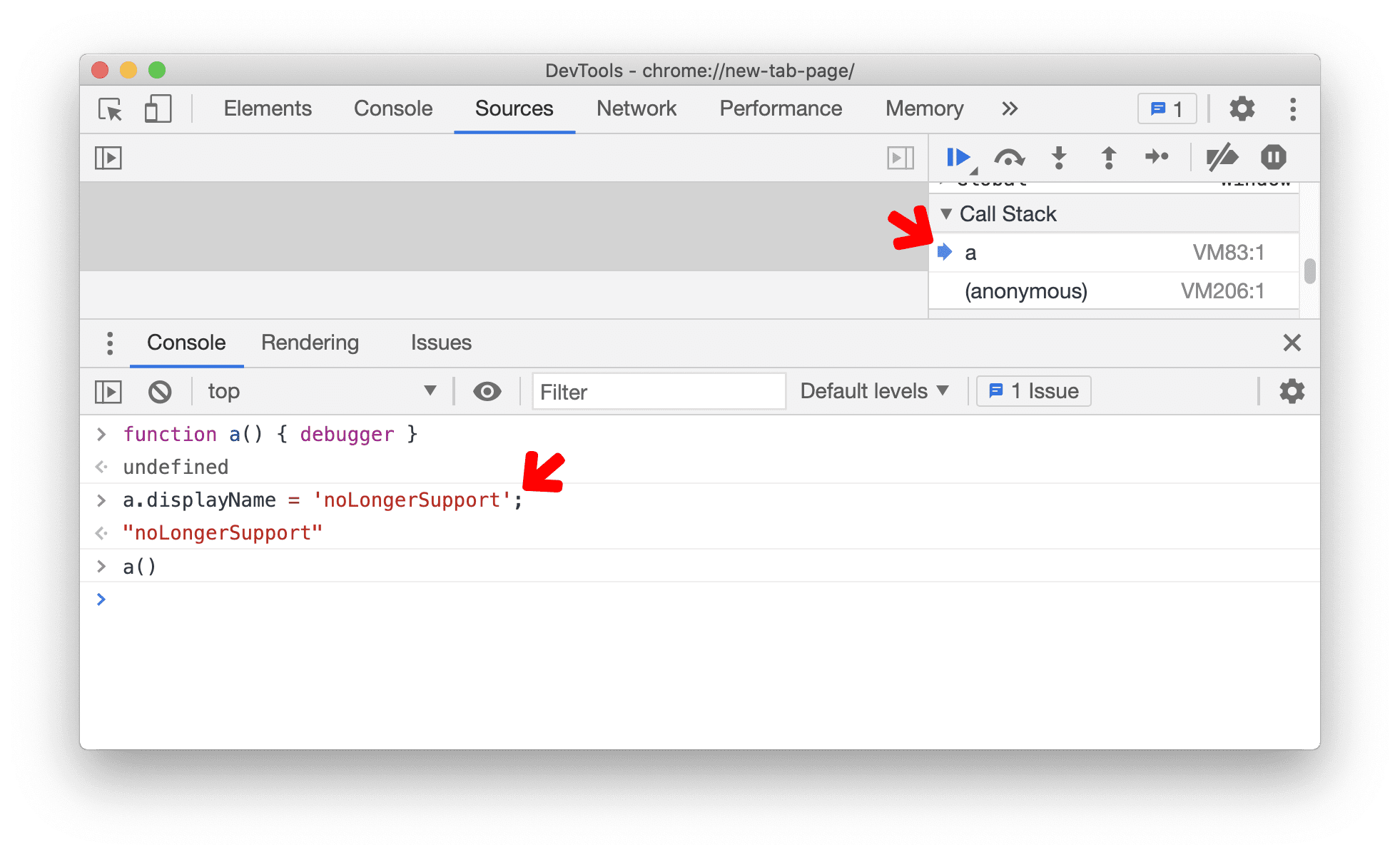Click the Deactivate breakpoints icon

tap(1224, 156)
